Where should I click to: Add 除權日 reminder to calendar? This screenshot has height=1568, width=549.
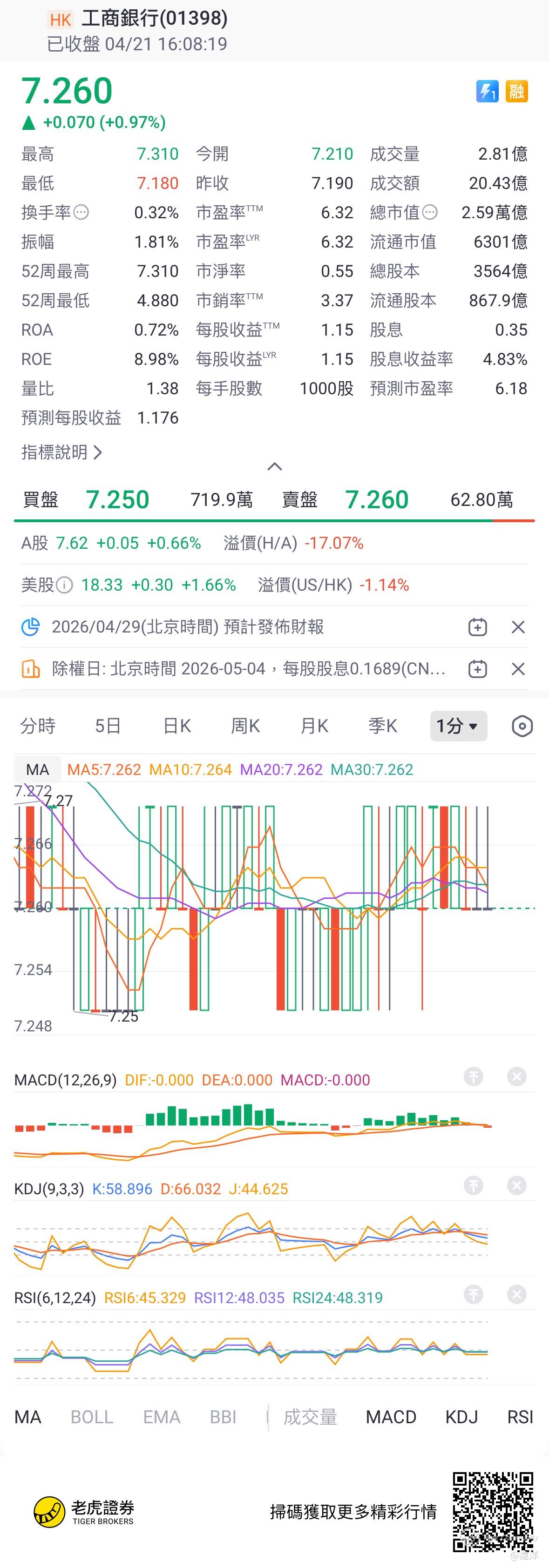pyautogui.click(x=477, y=669)
